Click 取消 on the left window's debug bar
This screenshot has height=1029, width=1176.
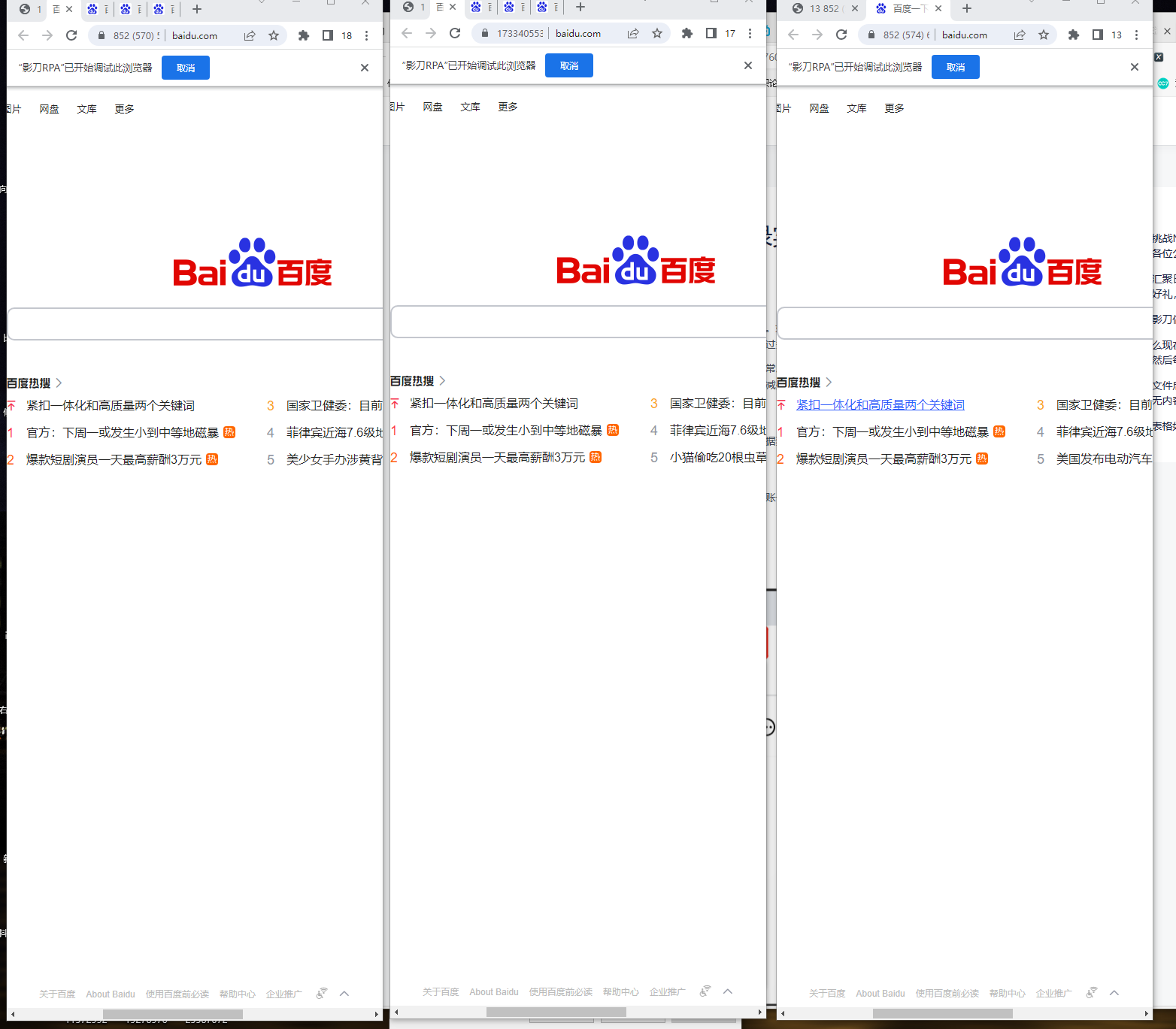point(186,68)
